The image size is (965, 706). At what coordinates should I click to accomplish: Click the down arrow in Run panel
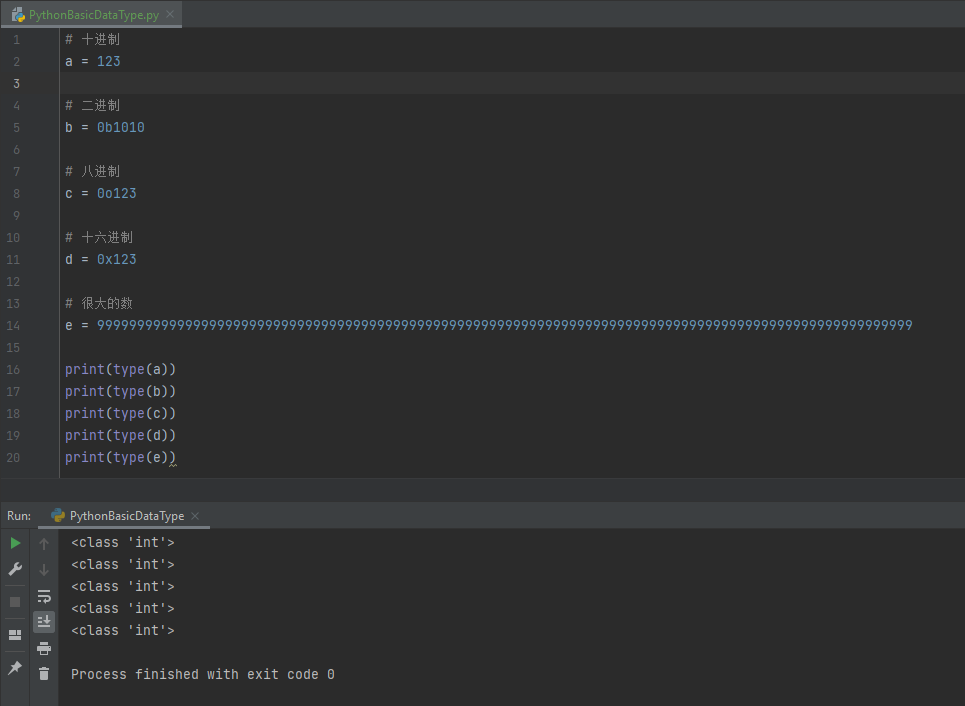tap(44, 570)
